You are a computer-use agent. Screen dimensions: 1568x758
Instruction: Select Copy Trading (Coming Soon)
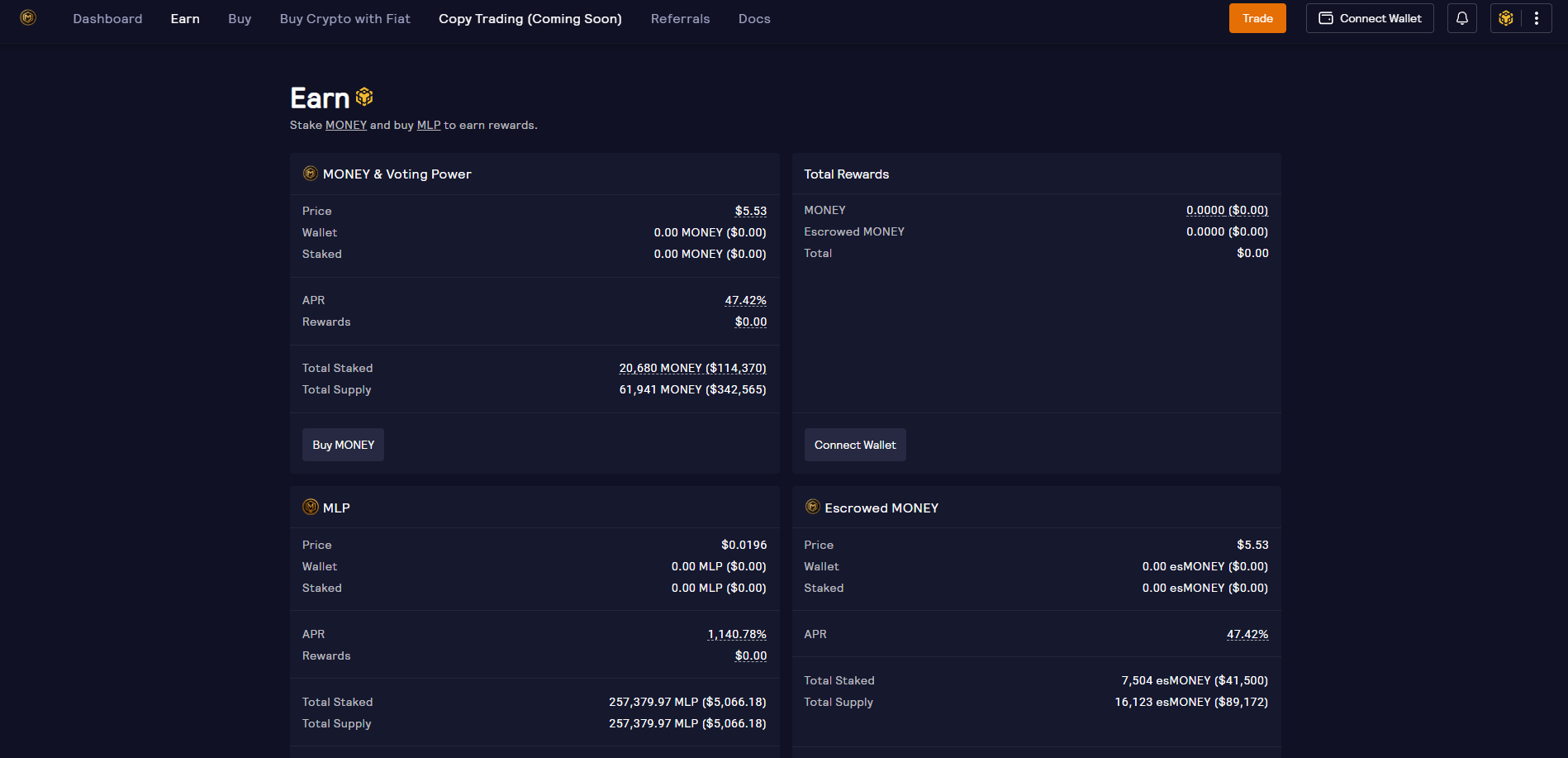530,18
